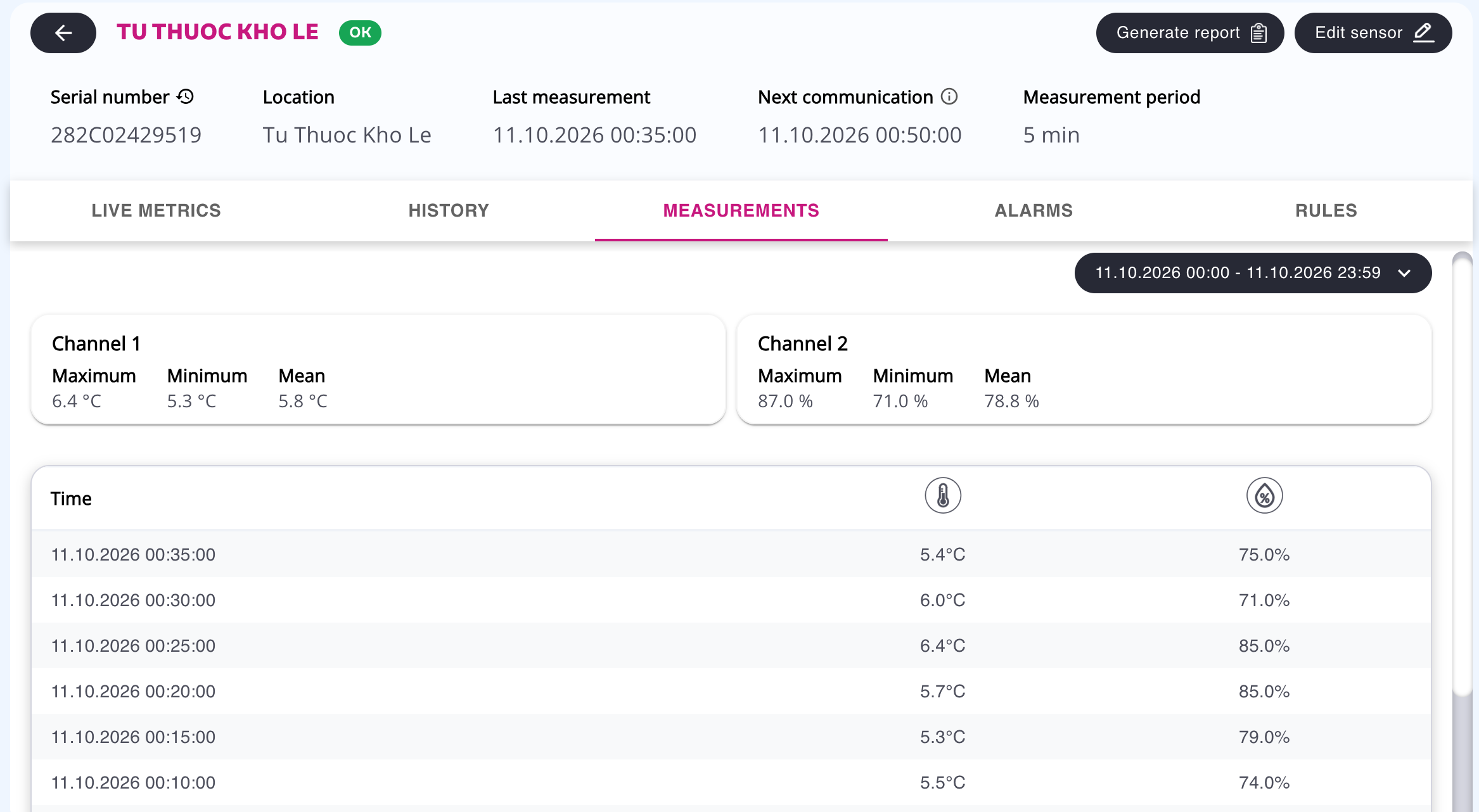Click the thermometer column icon
1479x812 pixels.
pos(943,495)
